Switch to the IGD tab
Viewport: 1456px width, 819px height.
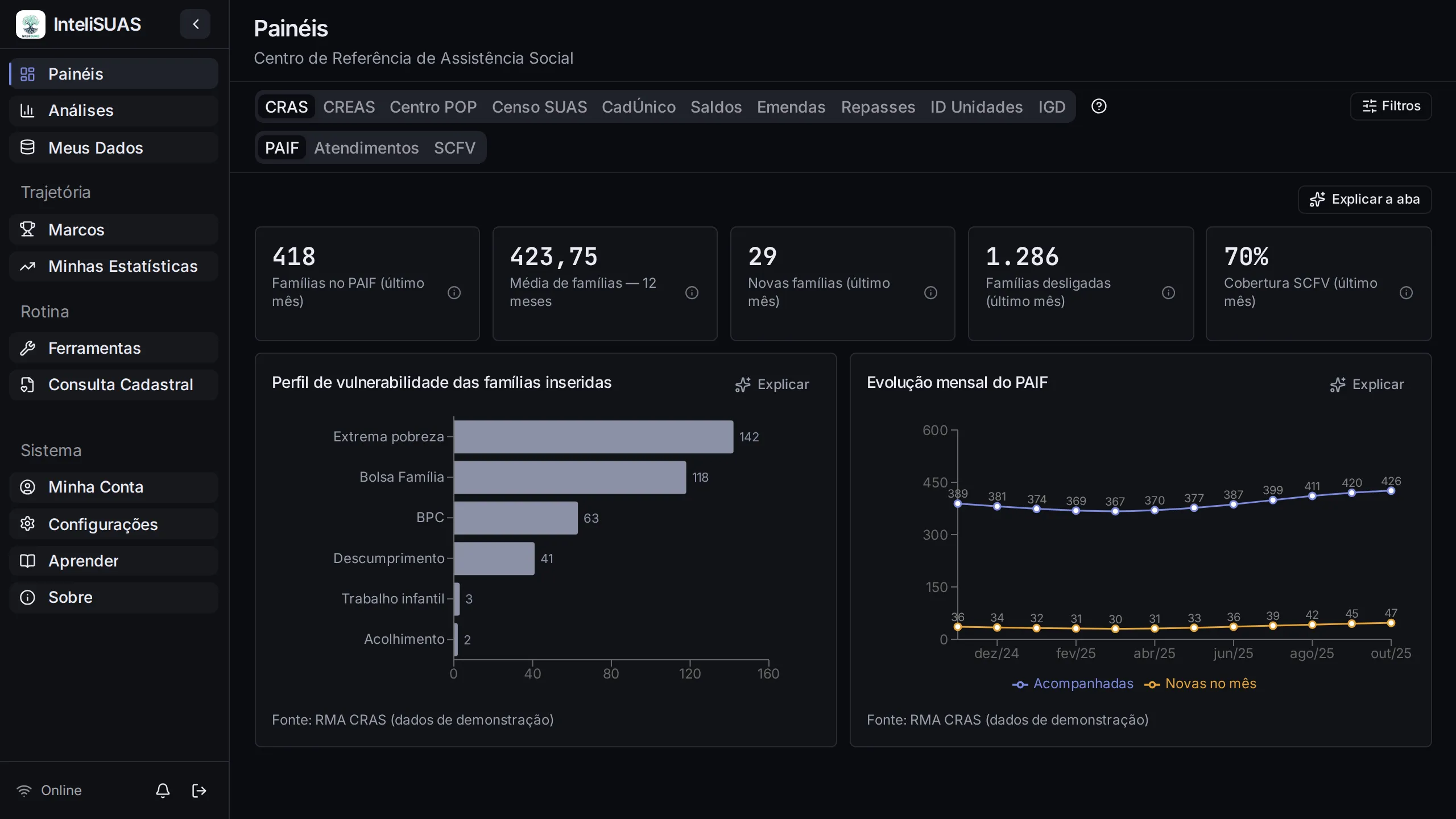1052,107
